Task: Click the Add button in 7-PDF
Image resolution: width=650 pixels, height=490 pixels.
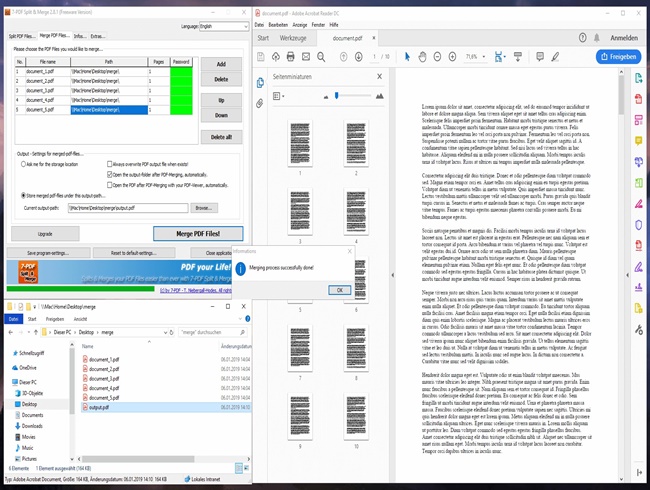Action: tap(221, 64)
